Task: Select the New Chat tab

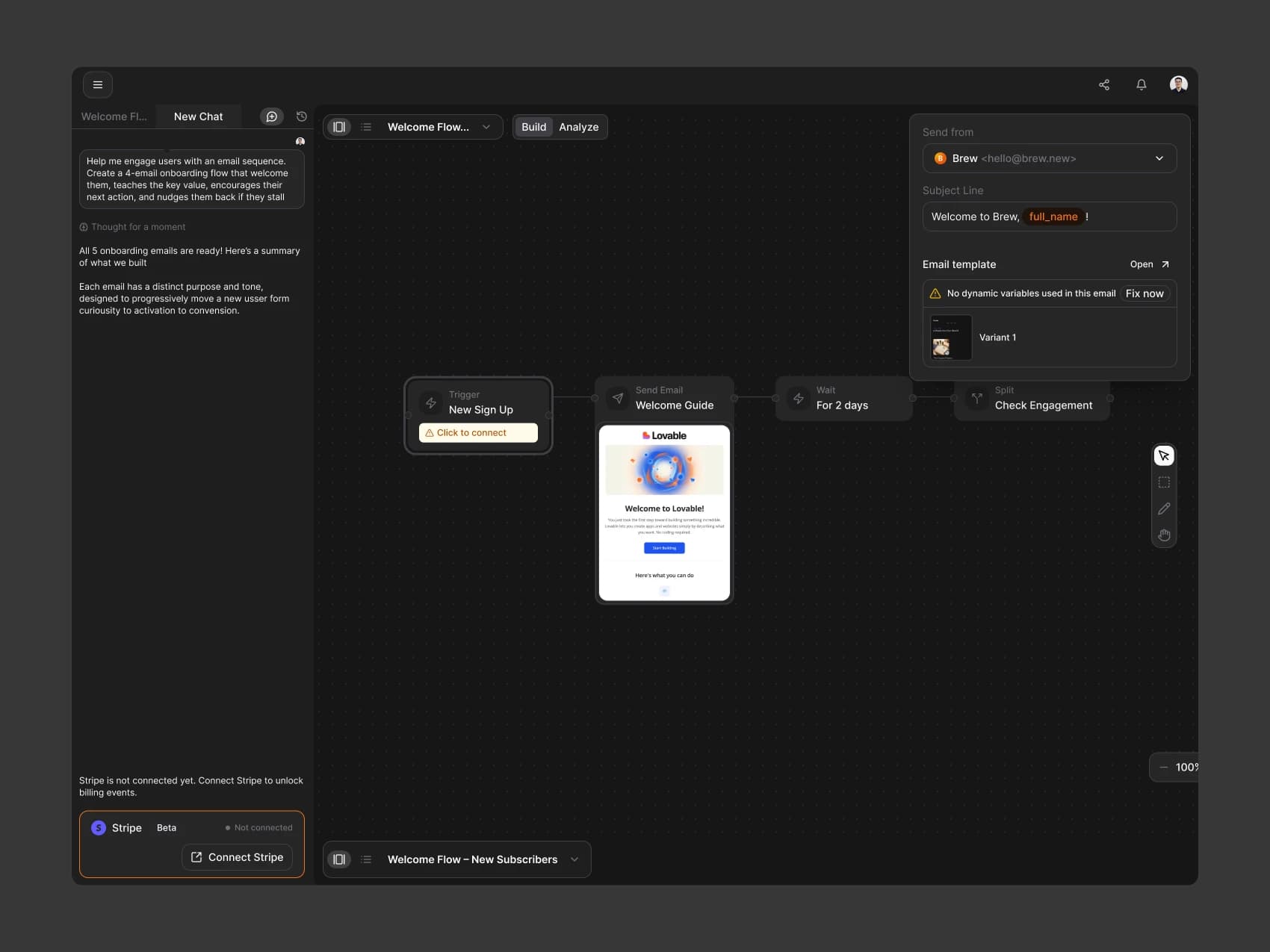Action: (x=199, y=116)
